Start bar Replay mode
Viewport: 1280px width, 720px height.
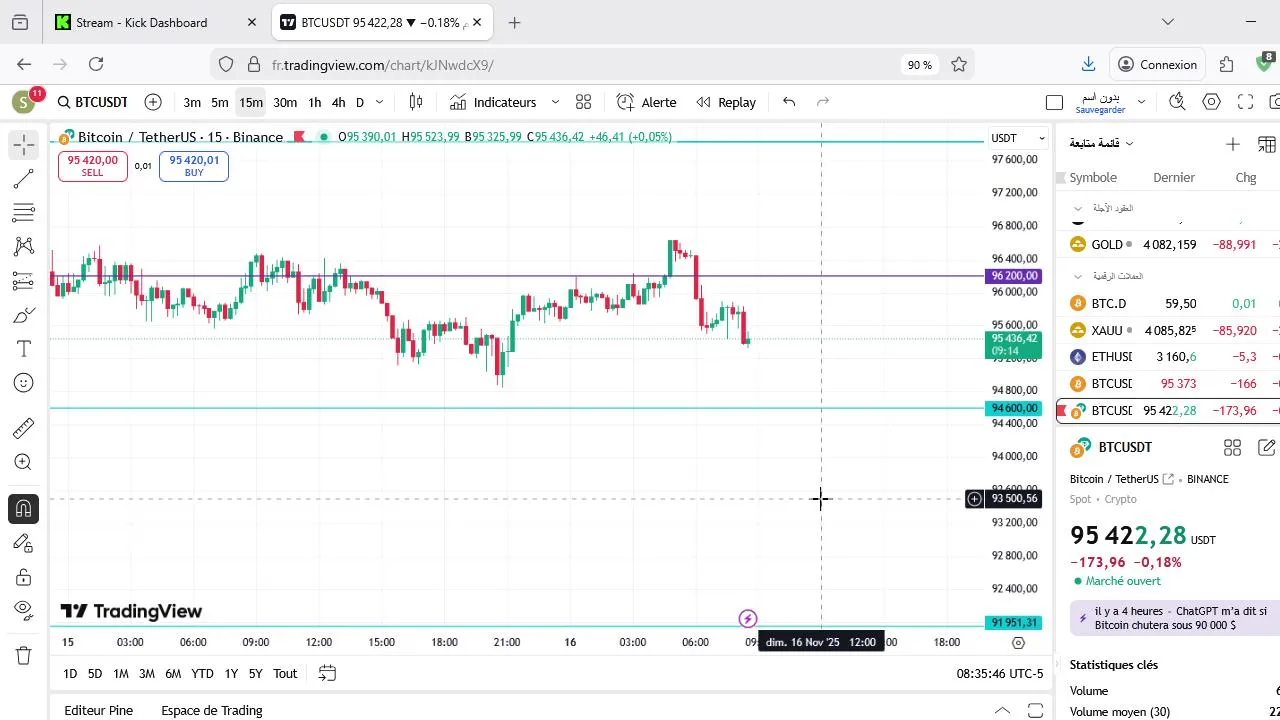726,102
